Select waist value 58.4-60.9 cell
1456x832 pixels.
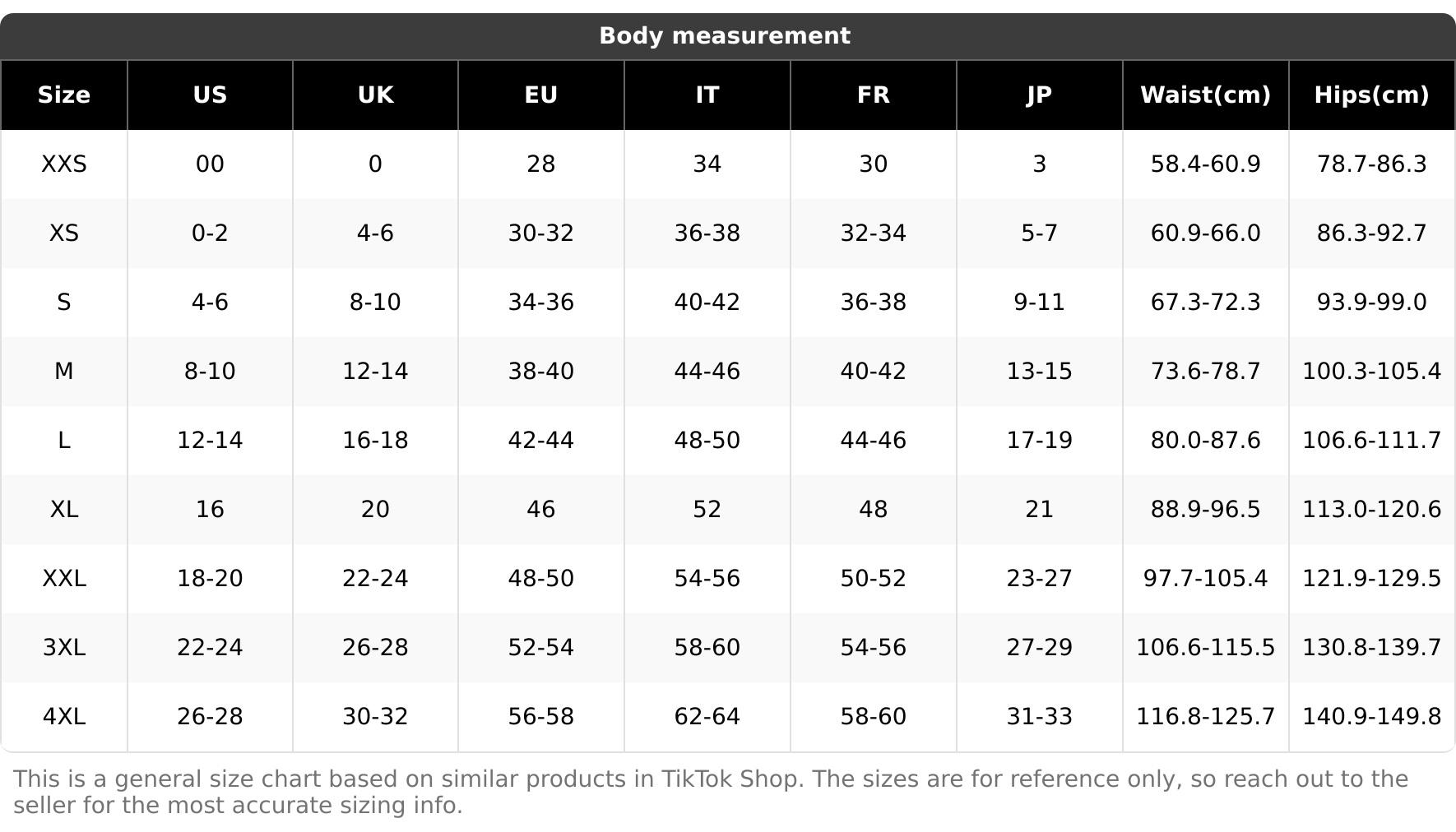click(1205, 164)
